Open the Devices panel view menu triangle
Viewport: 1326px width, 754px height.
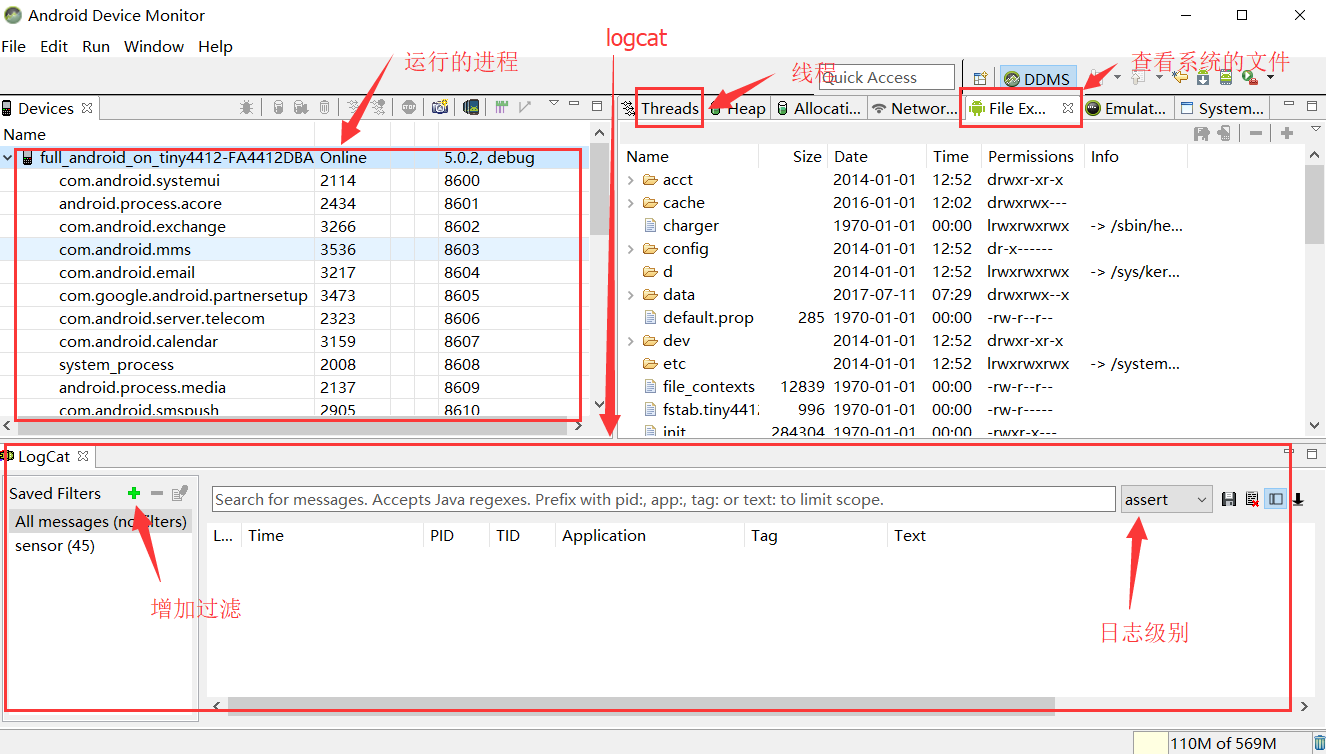click(x=554, y=103)
